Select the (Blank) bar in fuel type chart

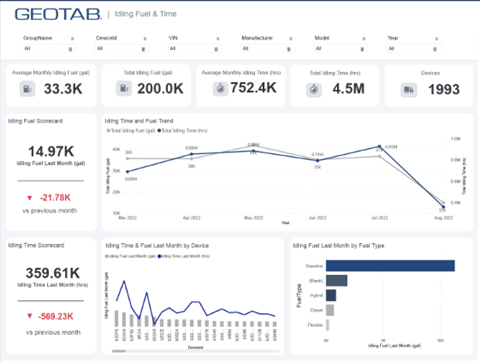click(x=337, y=281)
